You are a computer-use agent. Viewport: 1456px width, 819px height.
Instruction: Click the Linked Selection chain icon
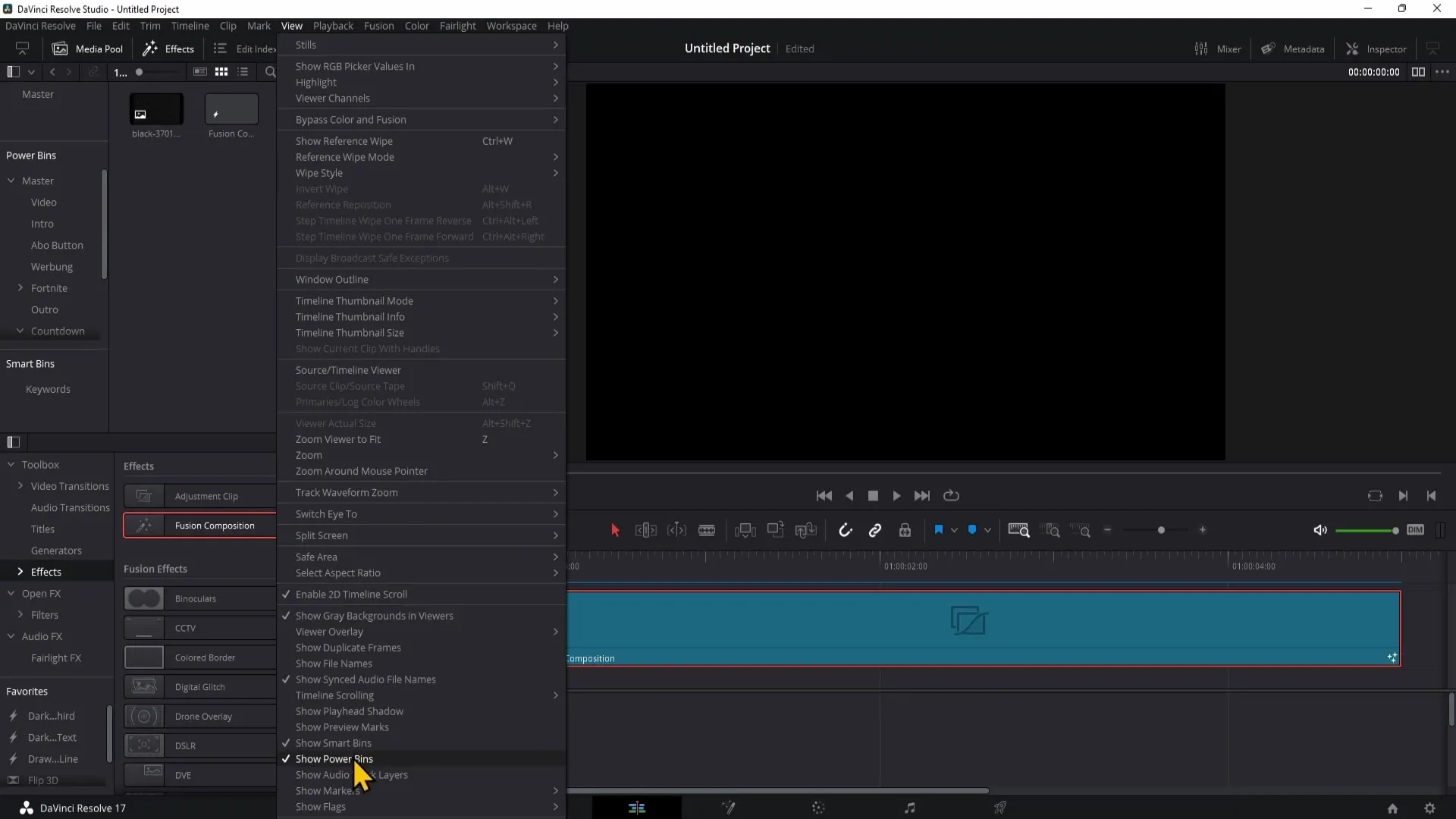coord(875,530)
